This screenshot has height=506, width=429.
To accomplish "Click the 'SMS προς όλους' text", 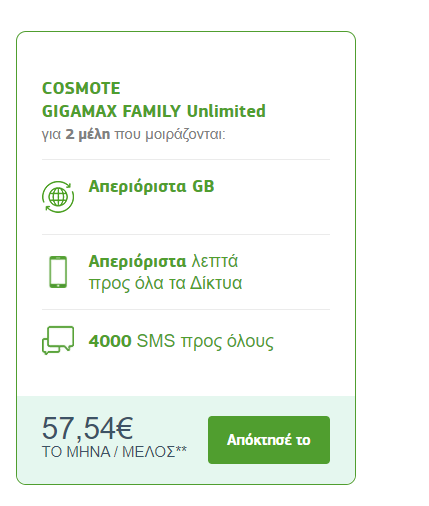I will click(205, 342).
